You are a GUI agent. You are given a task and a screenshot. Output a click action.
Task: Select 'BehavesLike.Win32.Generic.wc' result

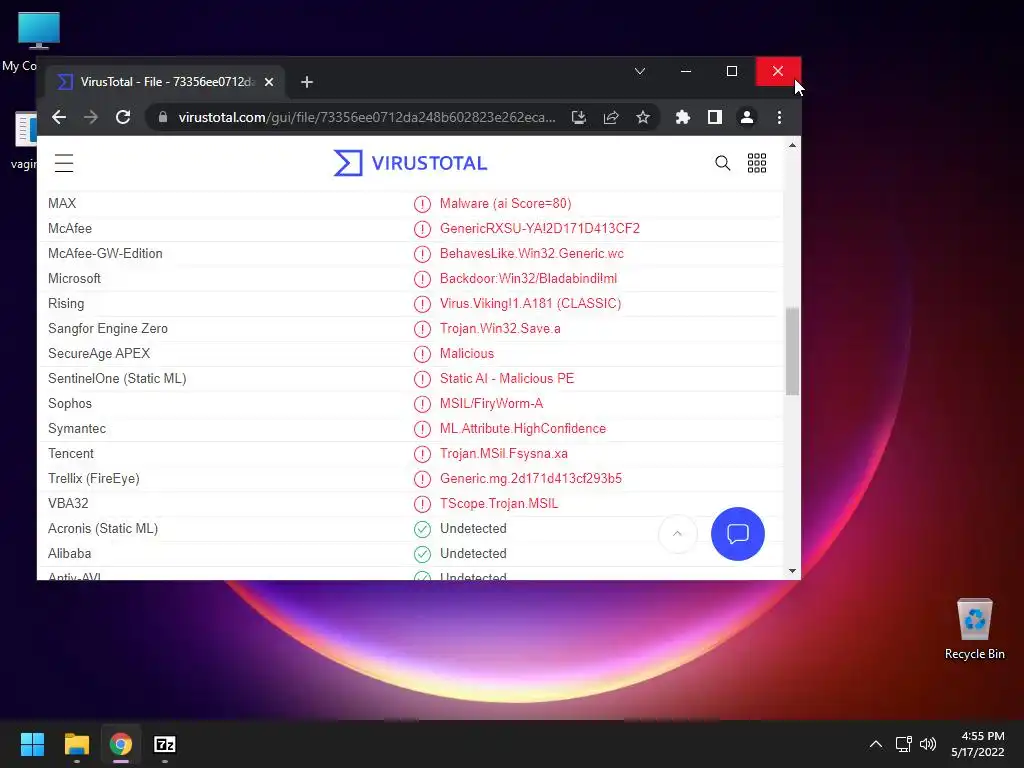(532, 253)
